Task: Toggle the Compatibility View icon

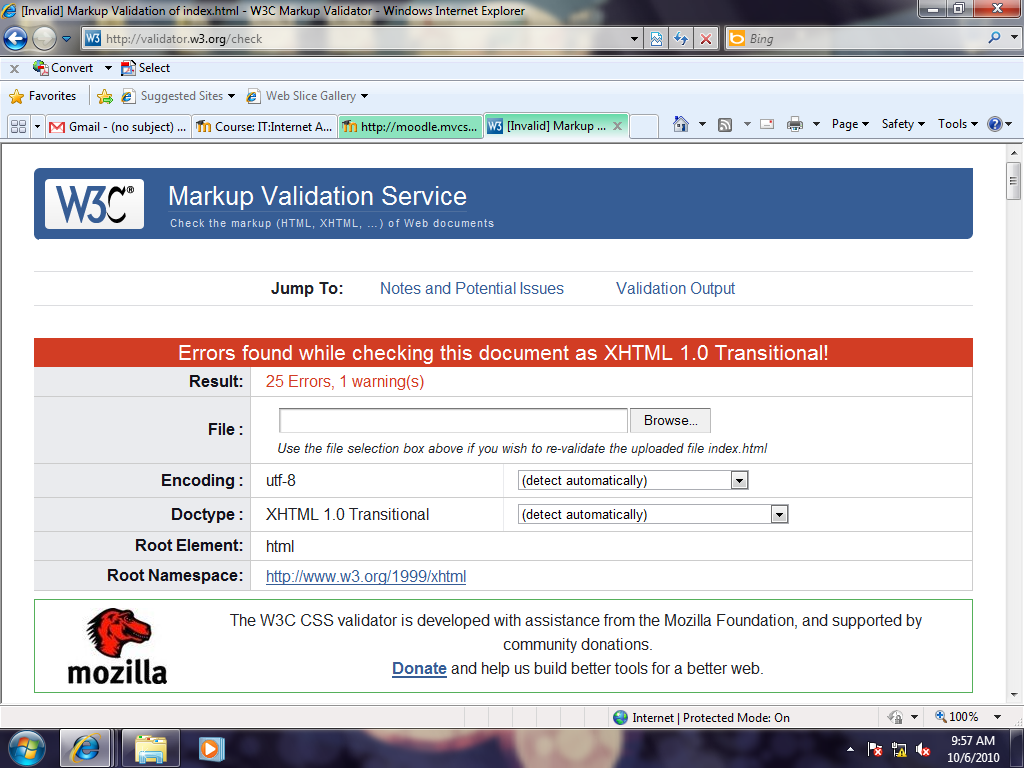Action: (656, 39)
